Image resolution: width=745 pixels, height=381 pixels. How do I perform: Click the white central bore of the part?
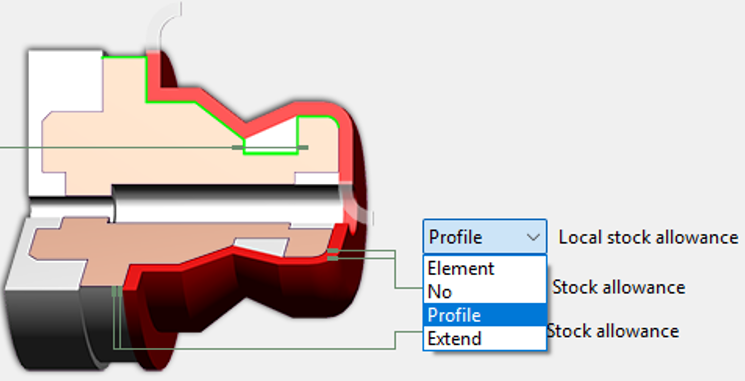tap(227, 204)
